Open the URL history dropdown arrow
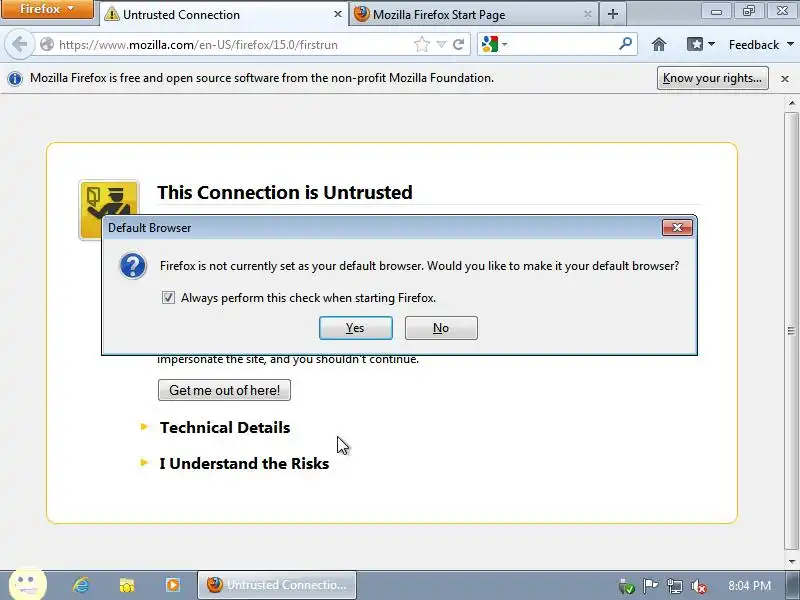Screen dimensions: 800x600 click(441, 45)
